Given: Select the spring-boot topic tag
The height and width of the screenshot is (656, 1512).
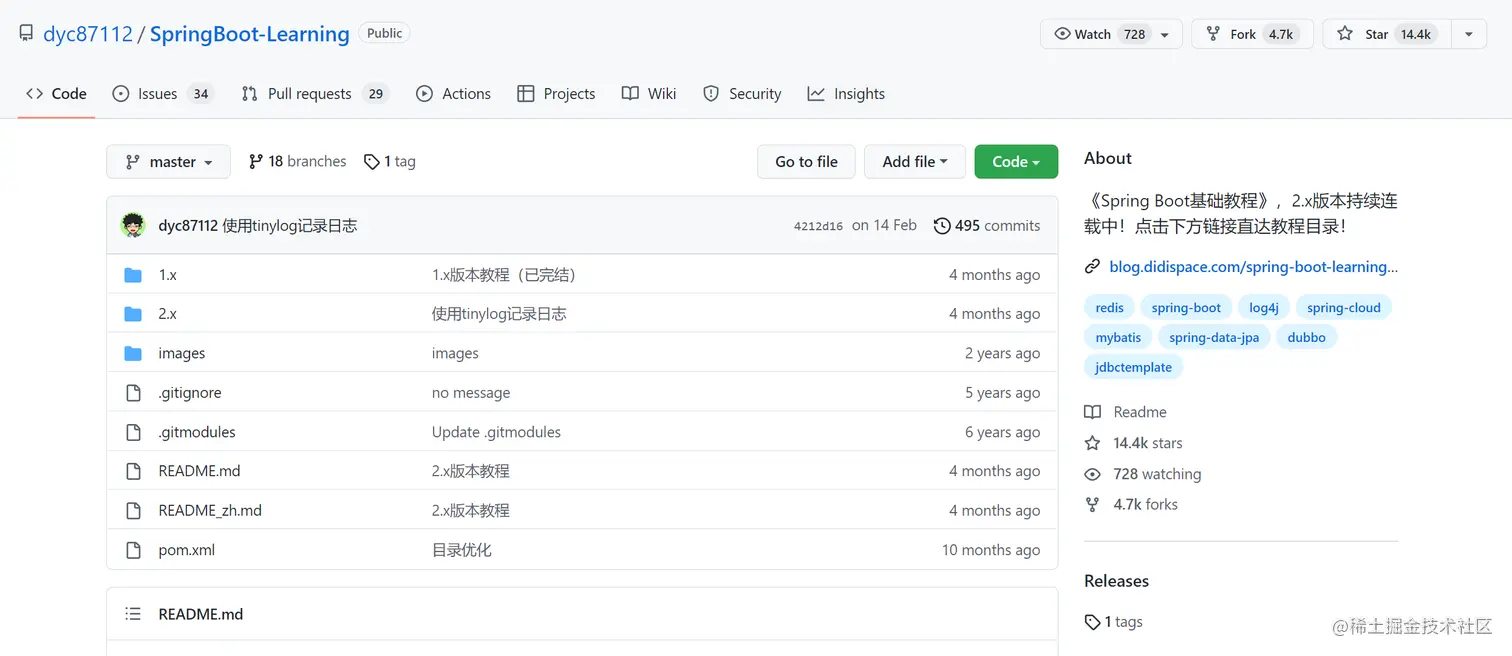Looking at the screenshot, I should [x=1186, y=308].
